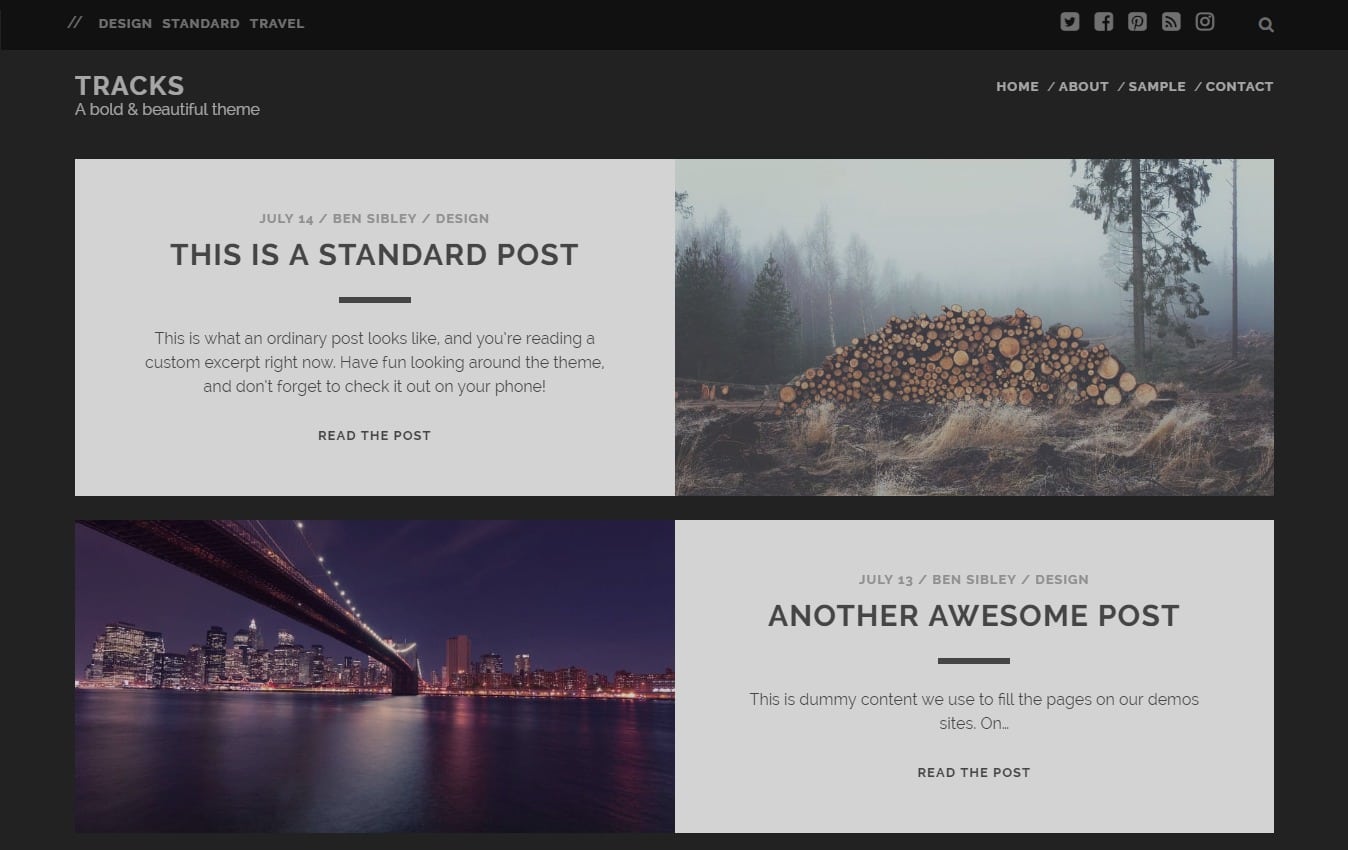Open 'This Is A Standard Post' title
Image resolution: width=1348 pixels, height=850 pixels.
pos(374,254)
